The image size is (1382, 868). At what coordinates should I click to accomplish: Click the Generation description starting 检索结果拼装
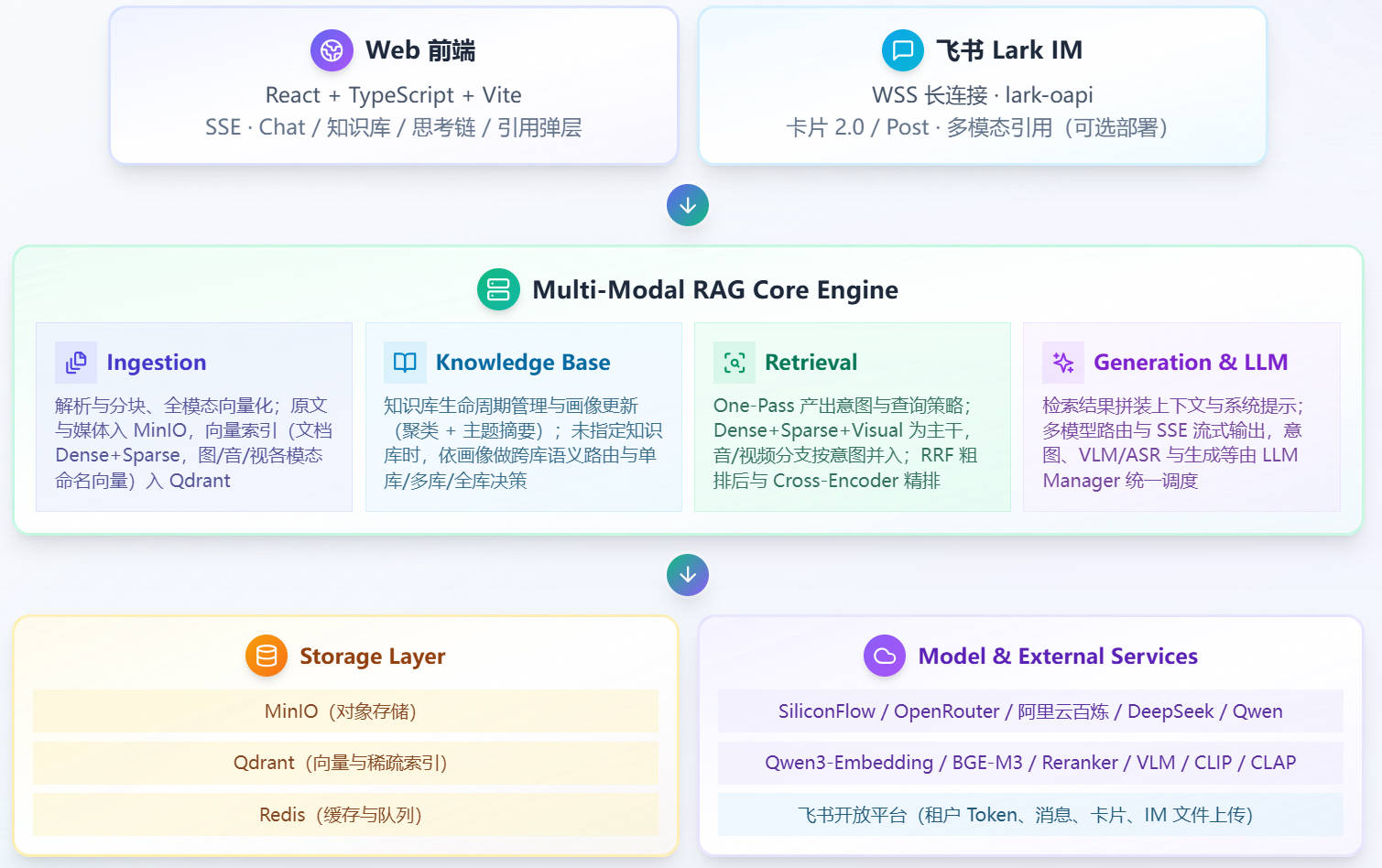tap(1173, 443)
